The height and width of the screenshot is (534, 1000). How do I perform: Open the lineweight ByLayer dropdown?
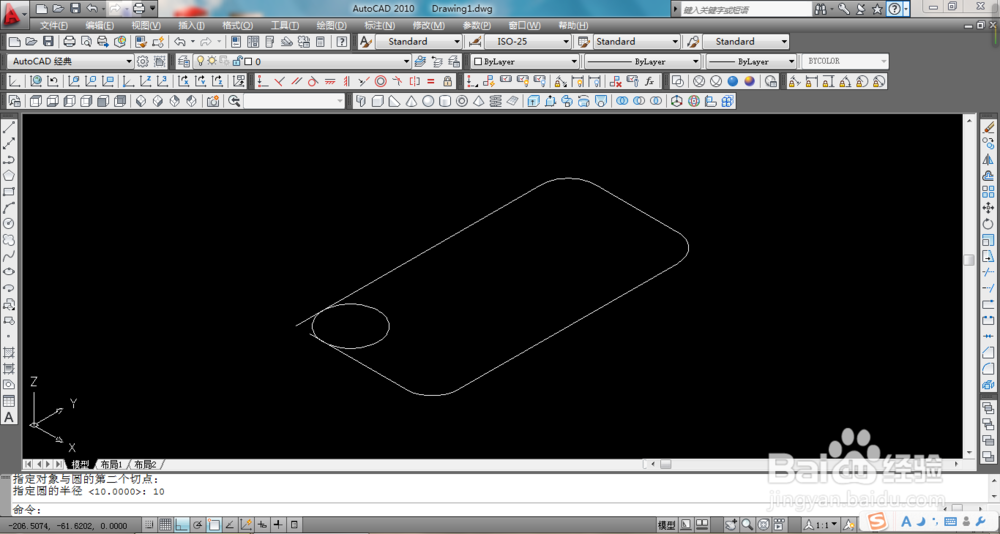(752, 61)
